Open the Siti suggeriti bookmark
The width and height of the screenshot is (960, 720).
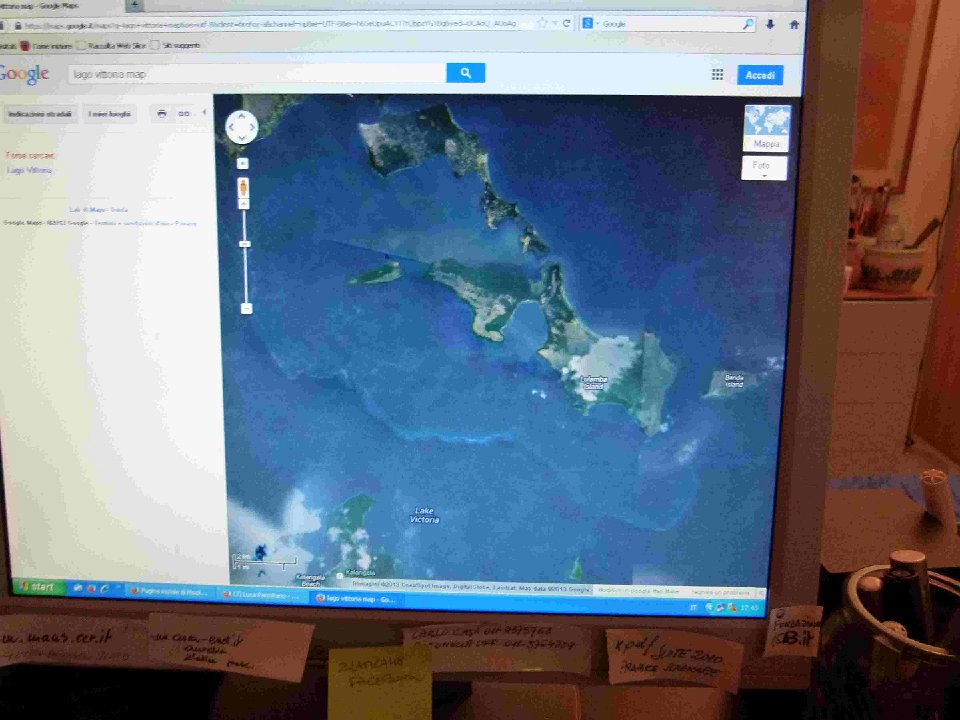[176, 45]
